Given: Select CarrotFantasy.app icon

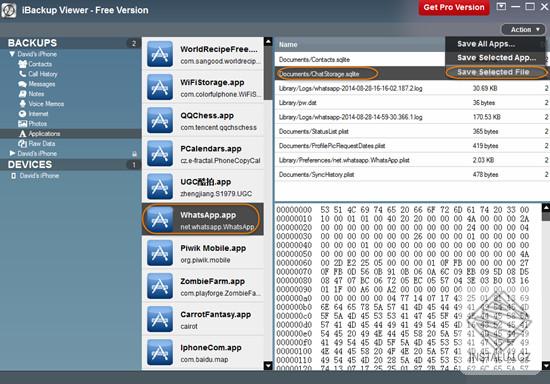Looking at the screenshot, I should tap(160, 319).
